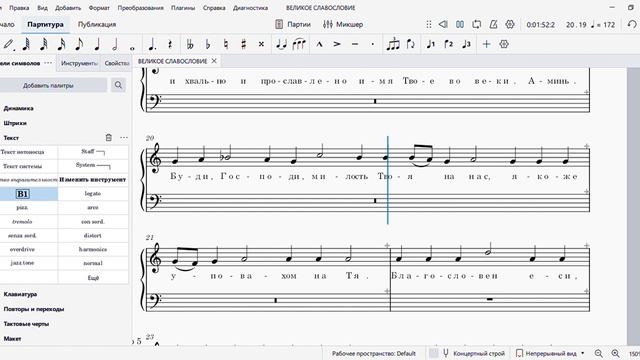Toggle Концертный строй (concert pitch)
Screen dimensions: 640x360
[x=474, y=353]
